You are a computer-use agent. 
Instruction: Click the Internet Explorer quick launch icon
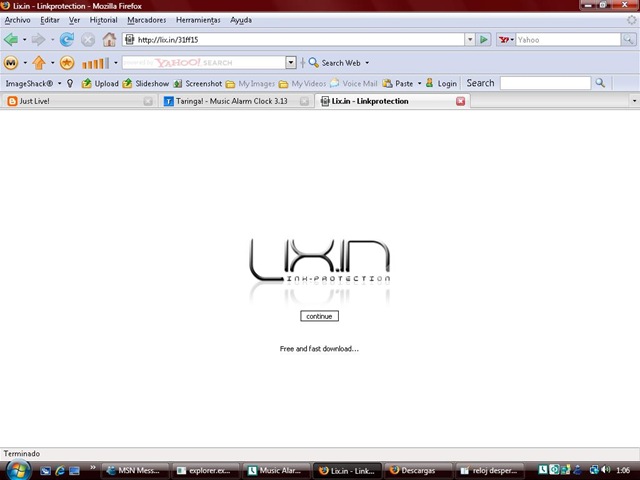click(x=60, y=471)
